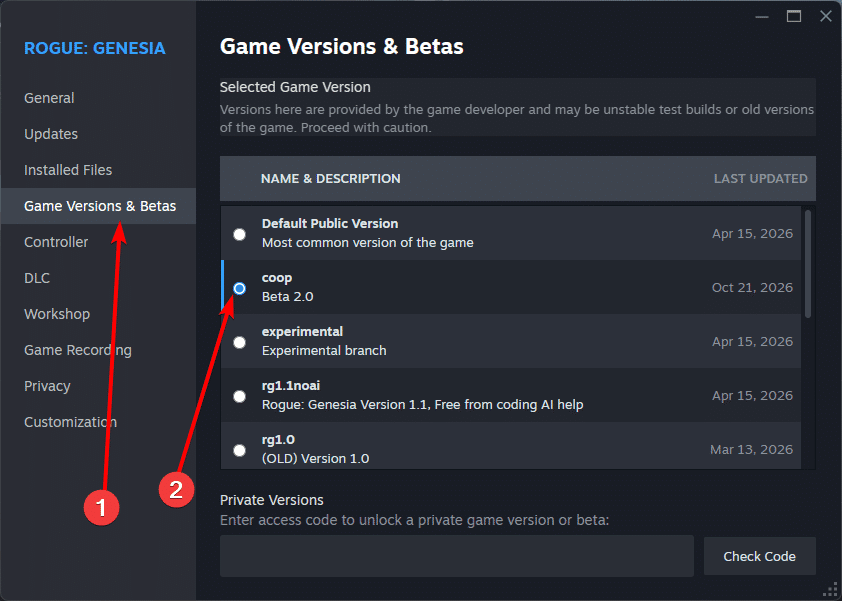The image size is (842, 601).
Task: Select Game Versions & Betas sidebar item
Action: click(x=99, y=206)
